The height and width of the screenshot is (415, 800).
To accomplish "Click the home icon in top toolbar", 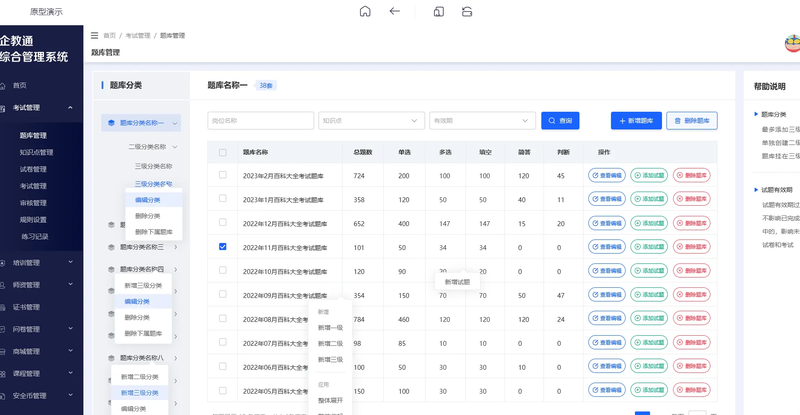I will point(365,11).
